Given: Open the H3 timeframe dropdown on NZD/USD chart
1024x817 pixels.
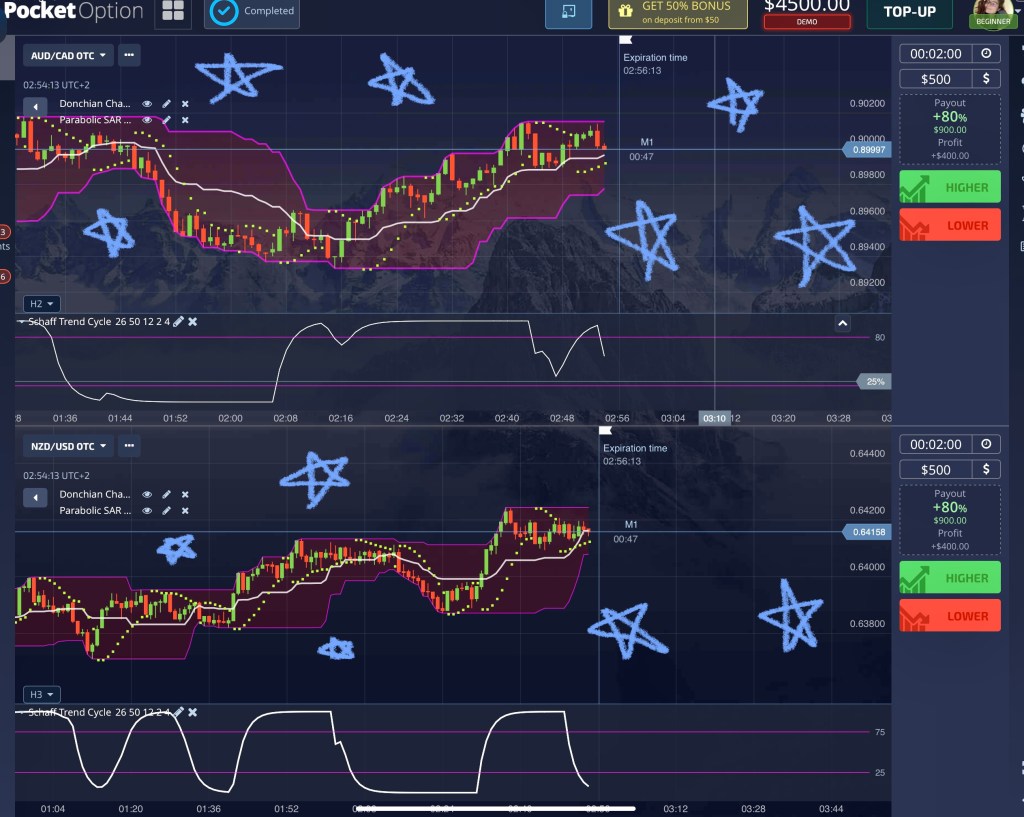Looking at the screenshot, I should click(39, 693).
